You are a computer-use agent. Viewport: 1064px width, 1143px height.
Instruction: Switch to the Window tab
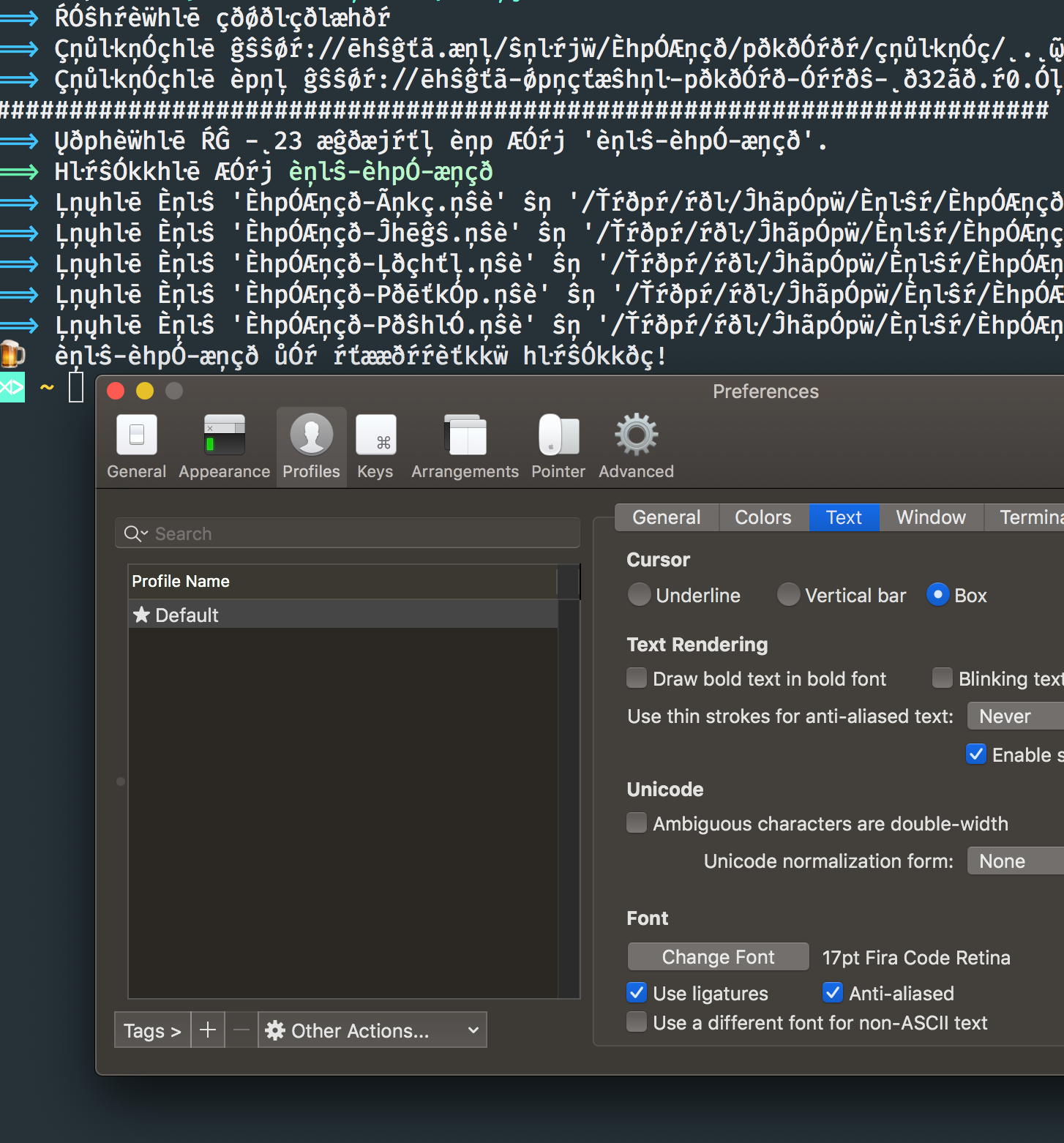pos(930,517)
